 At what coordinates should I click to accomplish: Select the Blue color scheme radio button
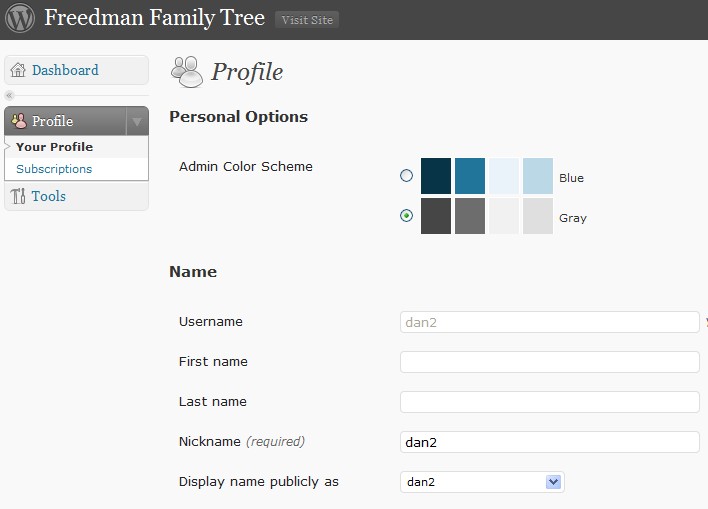pos(406,176)
